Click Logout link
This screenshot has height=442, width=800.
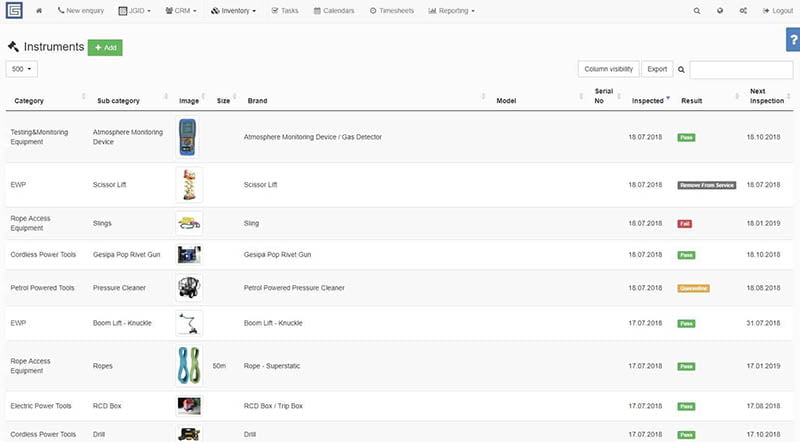coord(777,11)
